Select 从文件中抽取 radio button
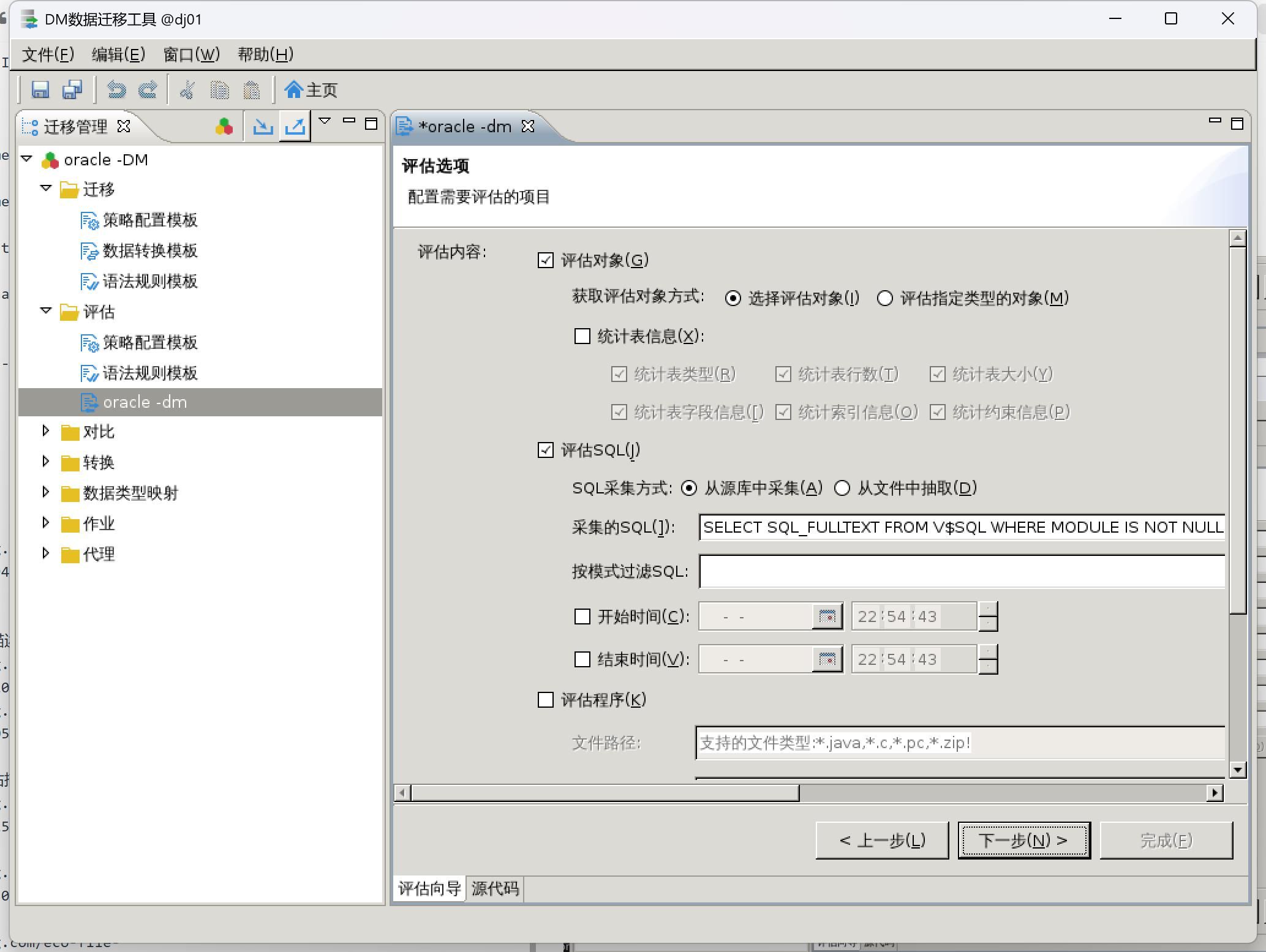The height and width of the screenshot is (952, 1266). 843,488
